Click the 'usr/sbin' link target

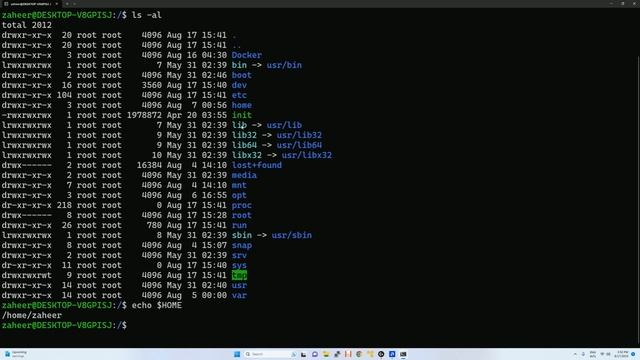[x=292, y=235]
